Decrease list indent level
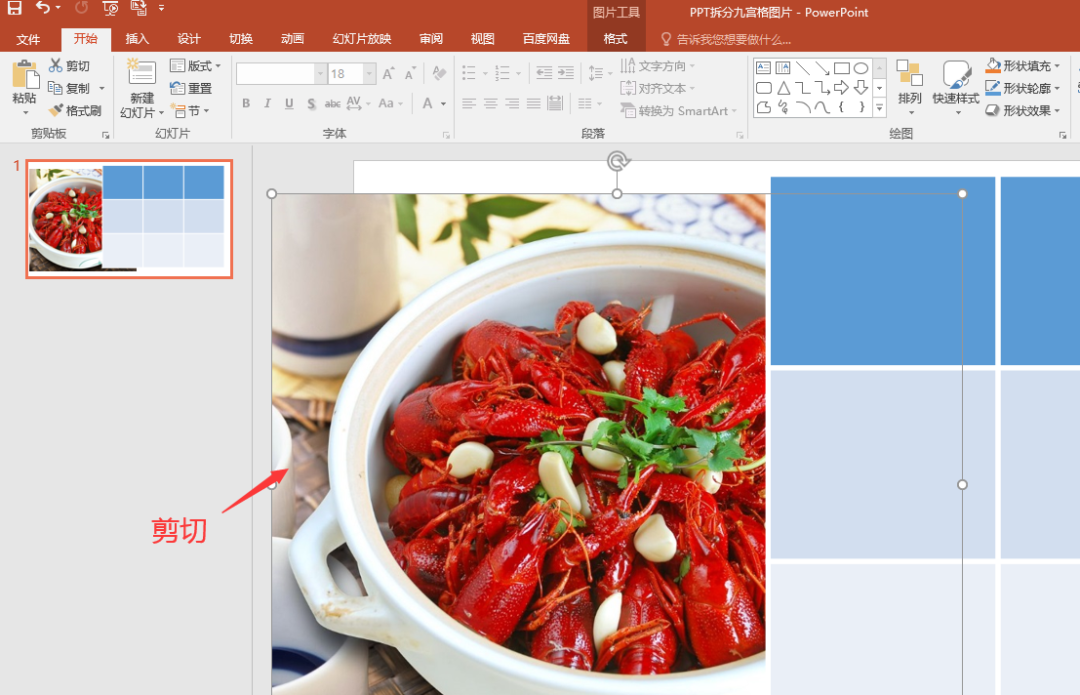Image resolution: width=1080 pixels, height=695 pixels. [x=543, y=73]
